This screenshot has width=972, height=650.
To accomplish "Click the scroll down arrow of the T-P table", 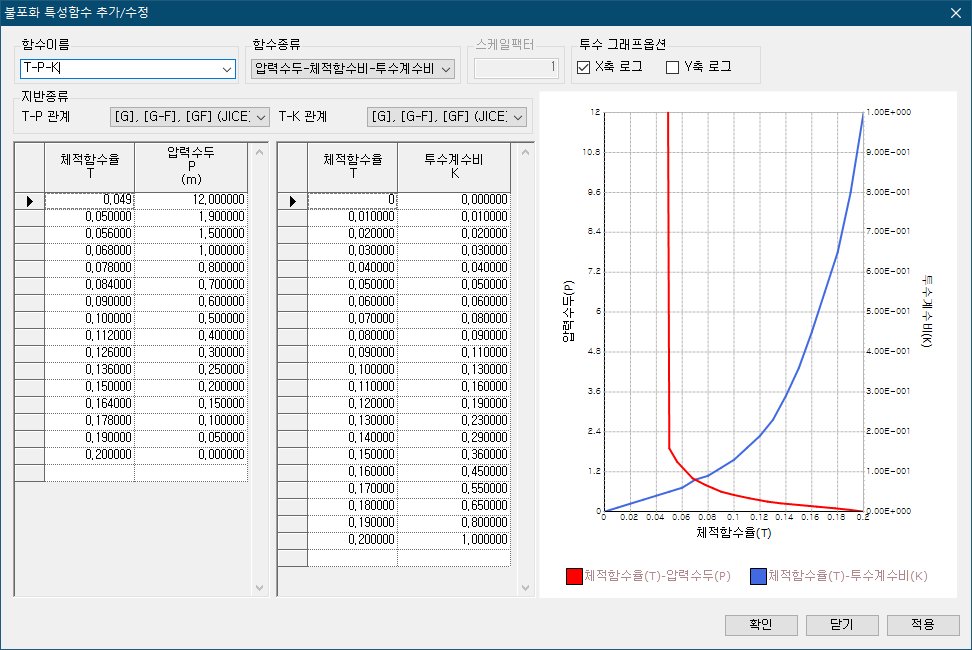I will pyautogui.click(x=259, y=587).
